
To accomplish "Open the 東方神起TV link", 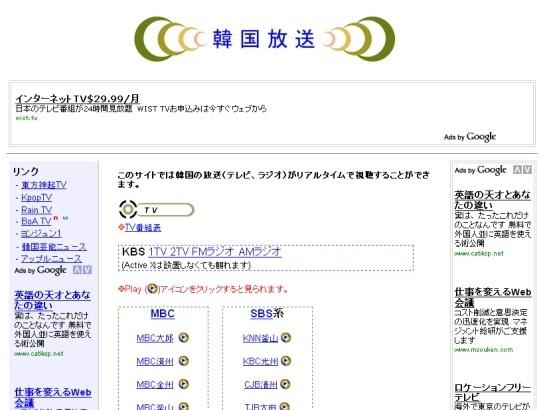I will click(x=44, y=185).
